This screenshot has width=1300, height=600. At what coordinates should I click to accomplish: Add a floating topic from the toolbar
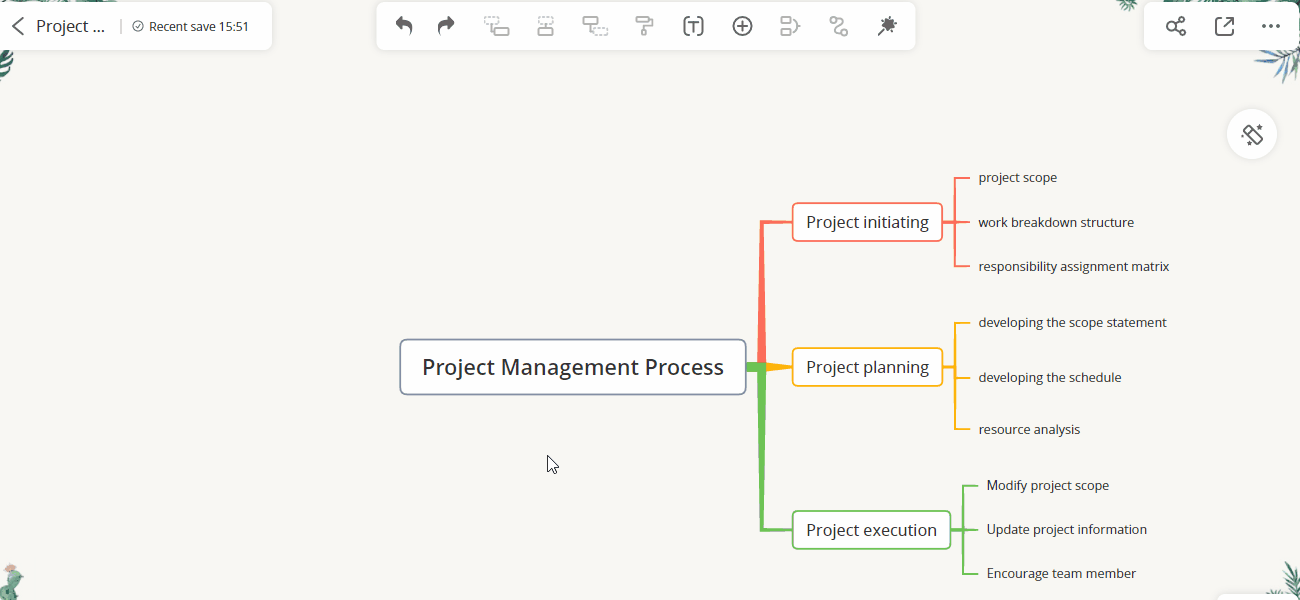click(595, 26)
